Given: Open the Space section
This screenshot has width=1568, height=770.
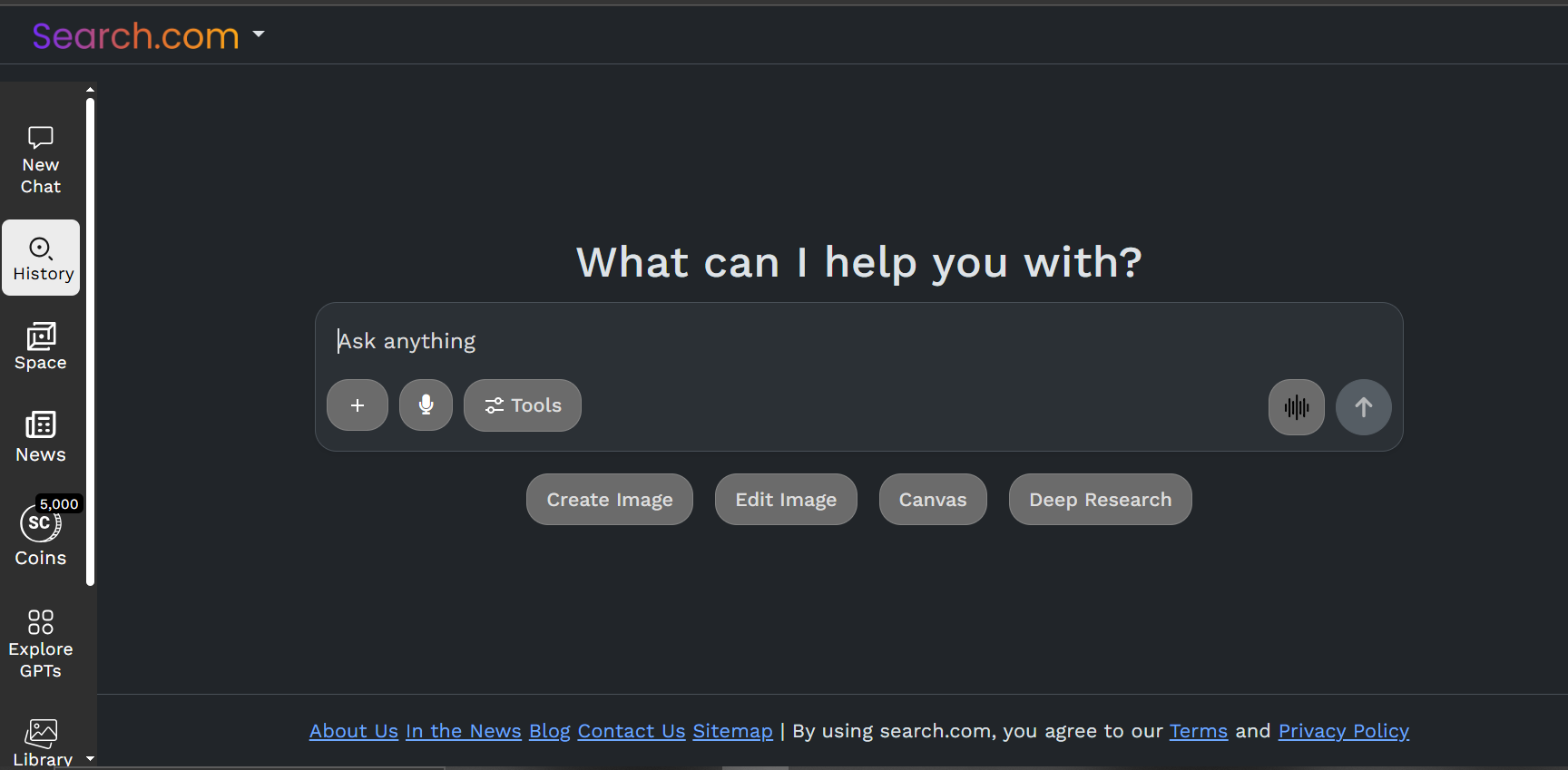Looking at the screenshot, I should pyautogui.click(x=40, y=346).
